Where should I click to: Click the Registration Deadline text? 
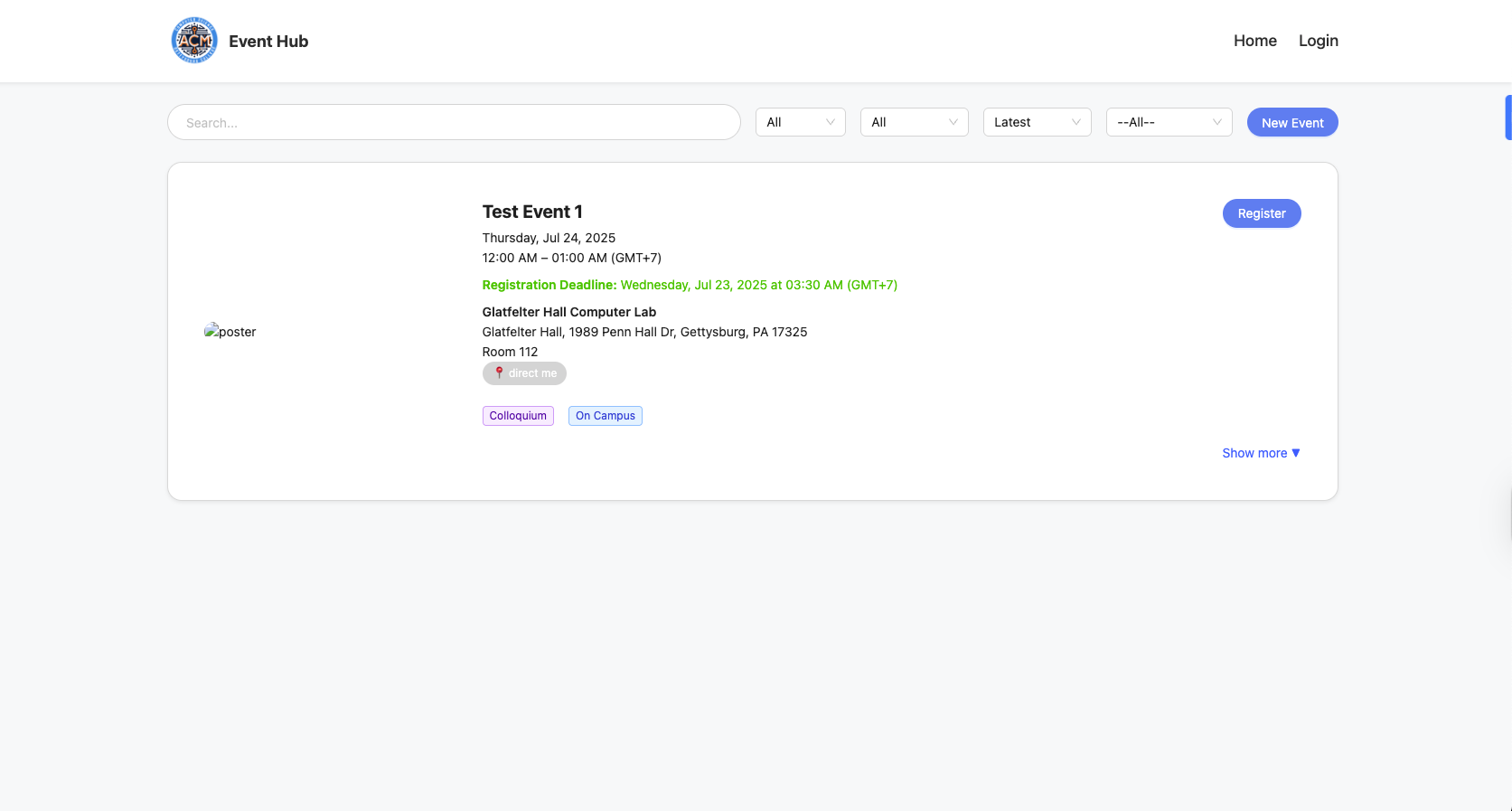(x=690, y=285)
